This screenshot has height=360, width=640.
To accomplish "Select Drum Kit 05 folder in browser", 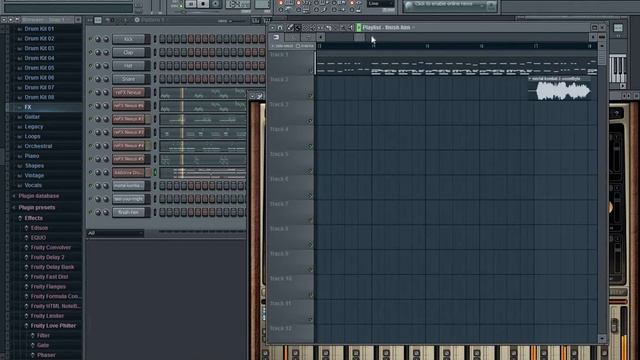I will point(39,68).
